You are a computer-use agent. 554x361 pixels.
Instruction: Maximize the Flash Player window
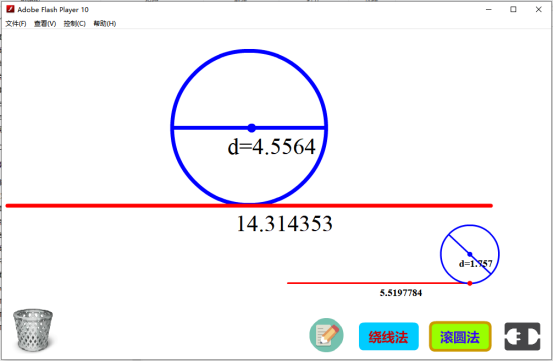513,10
